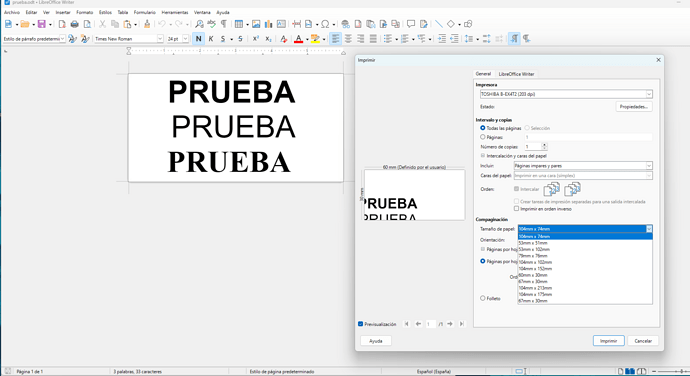Open the TOSHIBA printer selection dropdown

566,94
